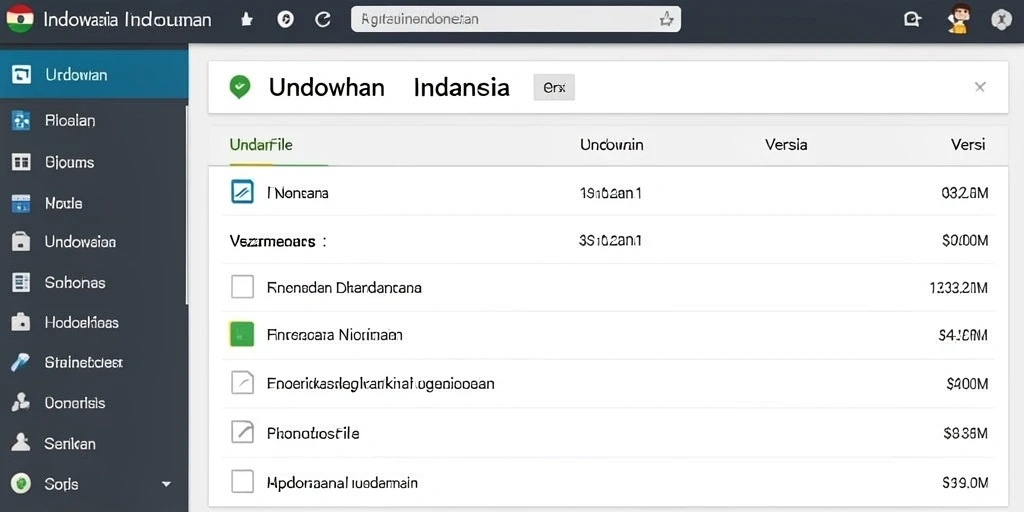Close the Undowhan Indansia panel
Image resolution: width=1024 pixels, height=512 pixels.
(x=980, y=87)
